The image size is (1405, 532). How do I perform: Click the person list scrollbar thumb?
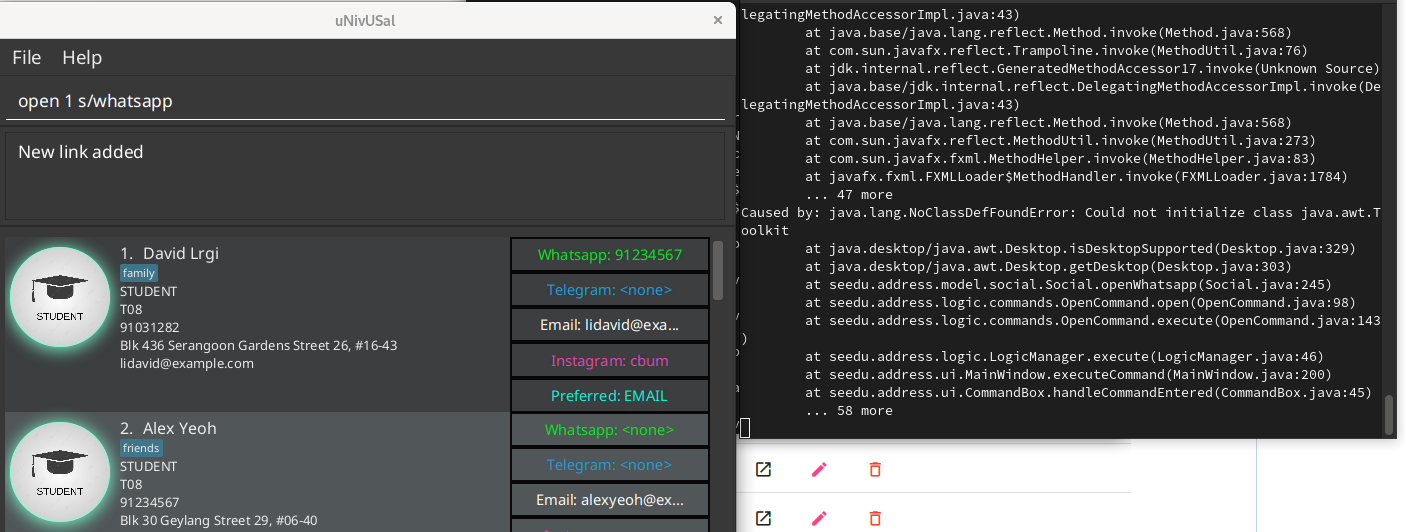(x=718, y=270)
